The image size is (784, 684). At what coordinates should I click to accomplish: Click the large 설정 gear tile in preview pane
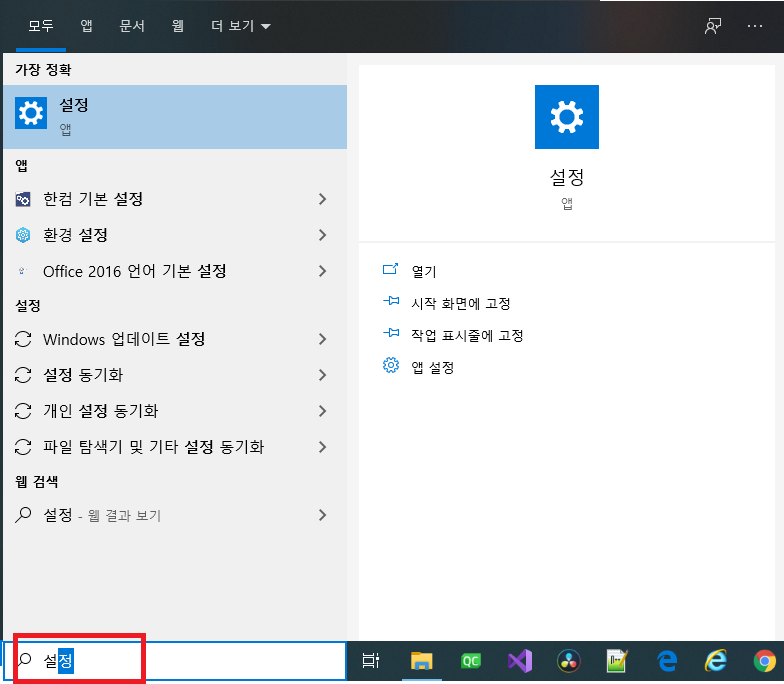[x=566, y=116]
